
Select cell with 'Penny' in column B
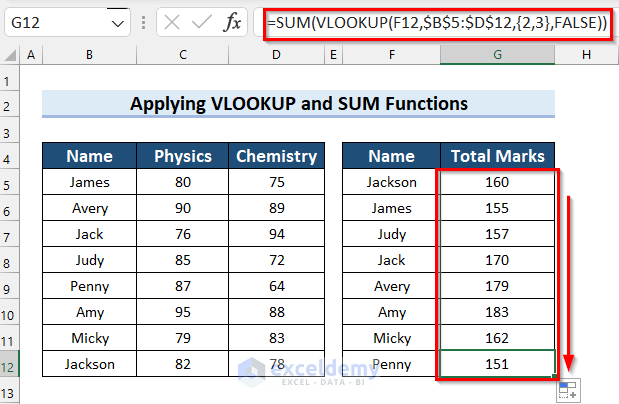click(90, 286)
